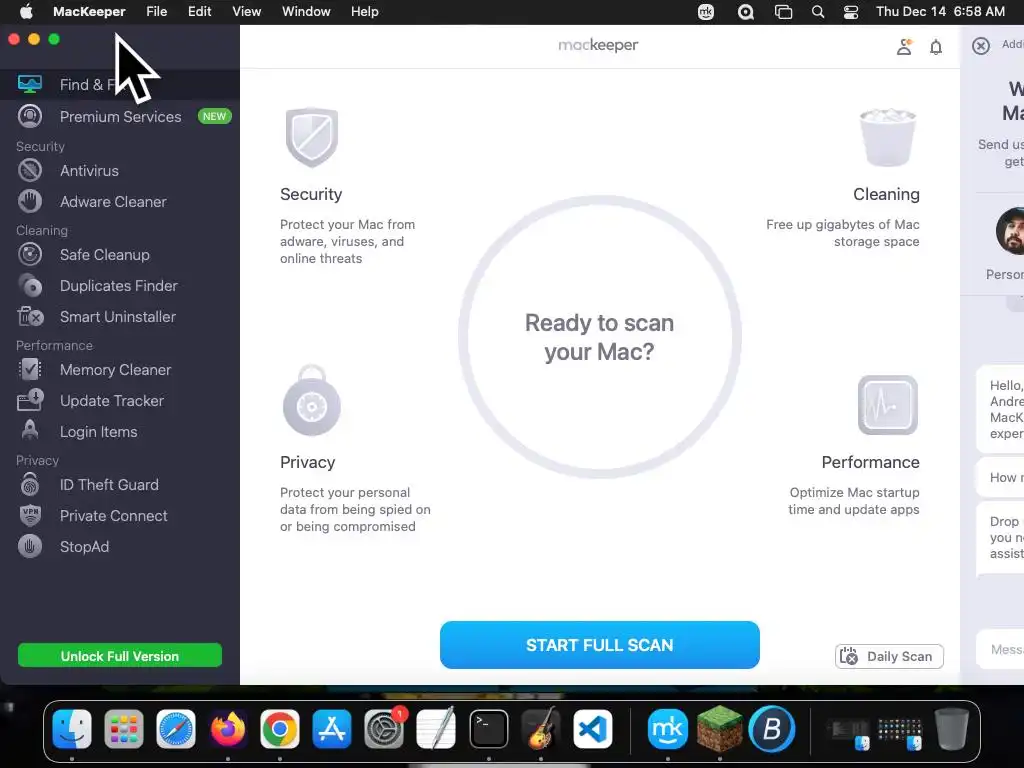Open Firefox from the dock
This screenshot has width=1024, height=768.
coord(228,729)
